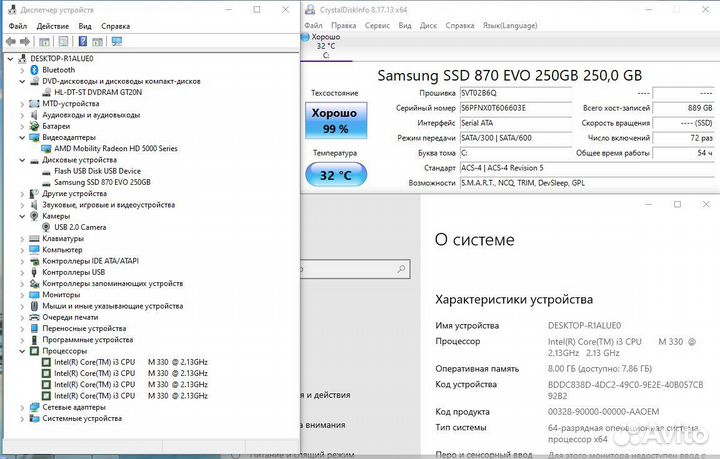Maximize the Device Manager window
The width and height of the screenshot is (720, 459).
[257, 10]
